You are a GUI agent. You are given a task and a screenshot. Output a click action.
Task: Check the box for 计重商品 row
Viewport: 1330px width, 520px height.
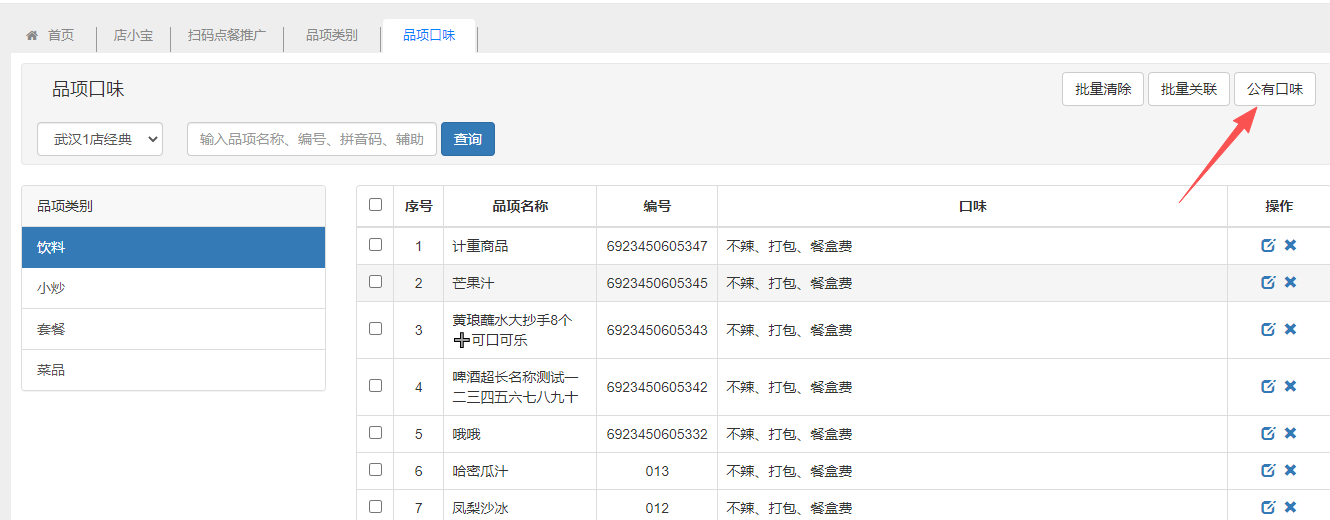(375, 245)
